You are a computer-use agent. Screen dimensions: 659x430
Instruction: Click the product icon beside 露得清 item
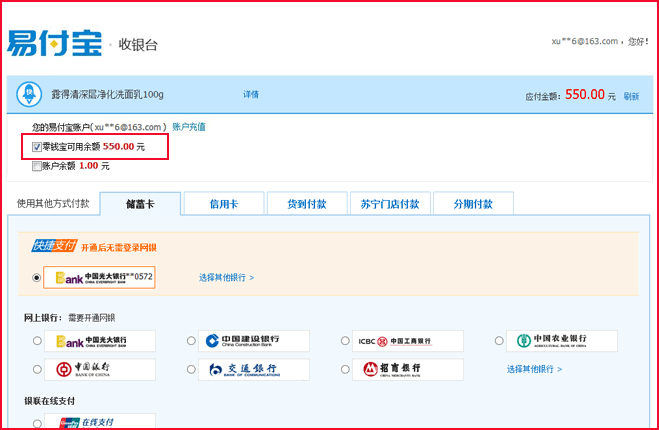(30, 94)
